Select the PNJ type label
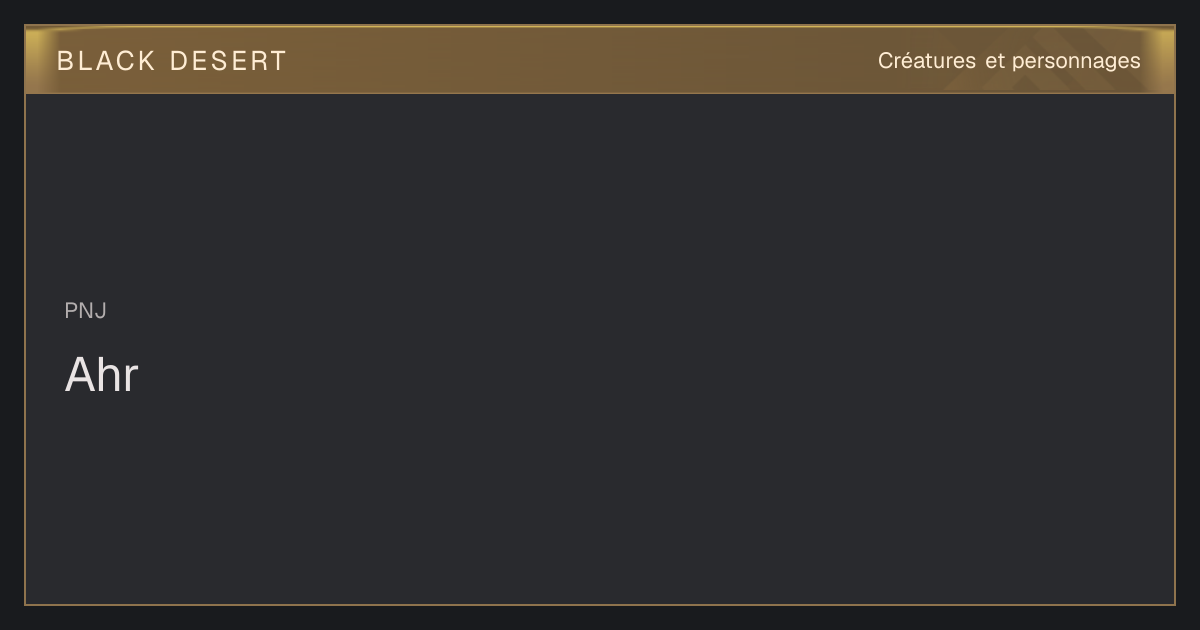This screenshot has width=1200, height=630. click(86, 311)
